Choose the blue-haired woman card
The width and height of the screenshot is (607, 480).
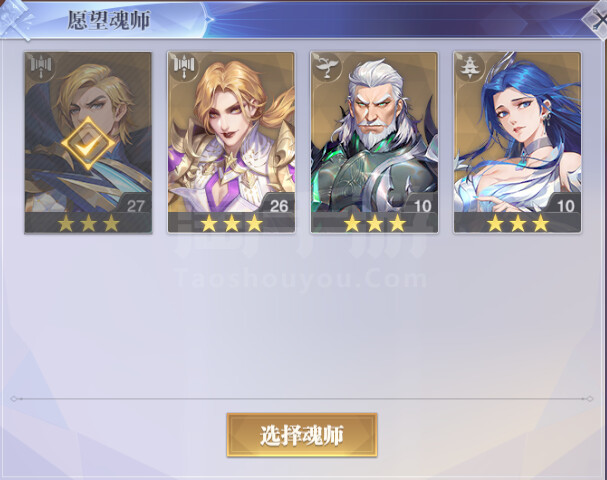pyautogui.click(x=517, y=142)
